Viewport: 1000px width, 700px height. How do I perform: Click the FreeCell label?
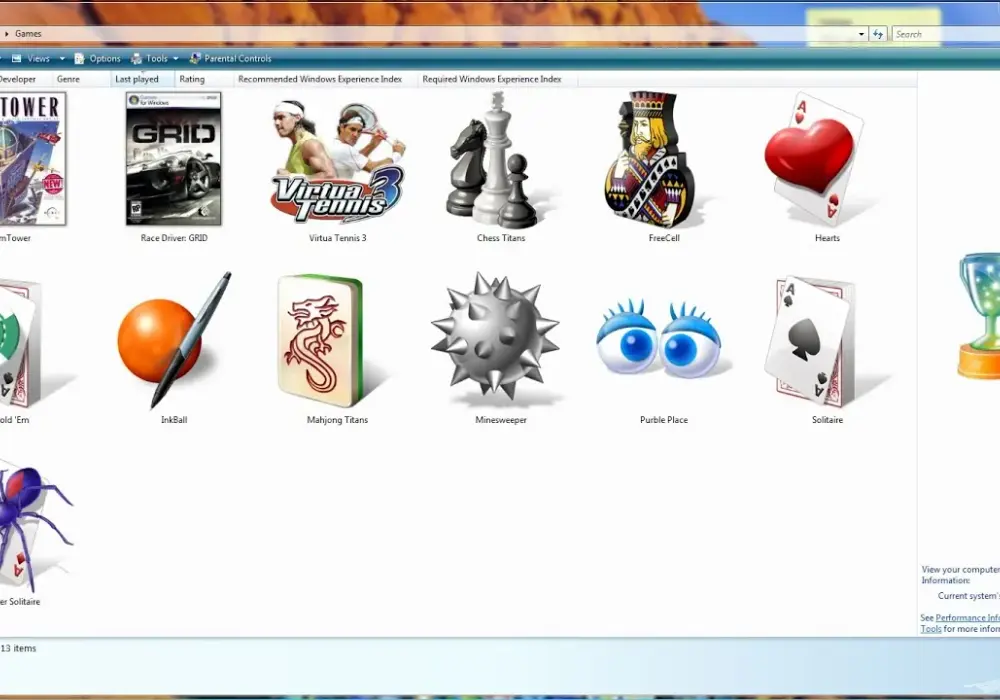click(x=664, y=238)
